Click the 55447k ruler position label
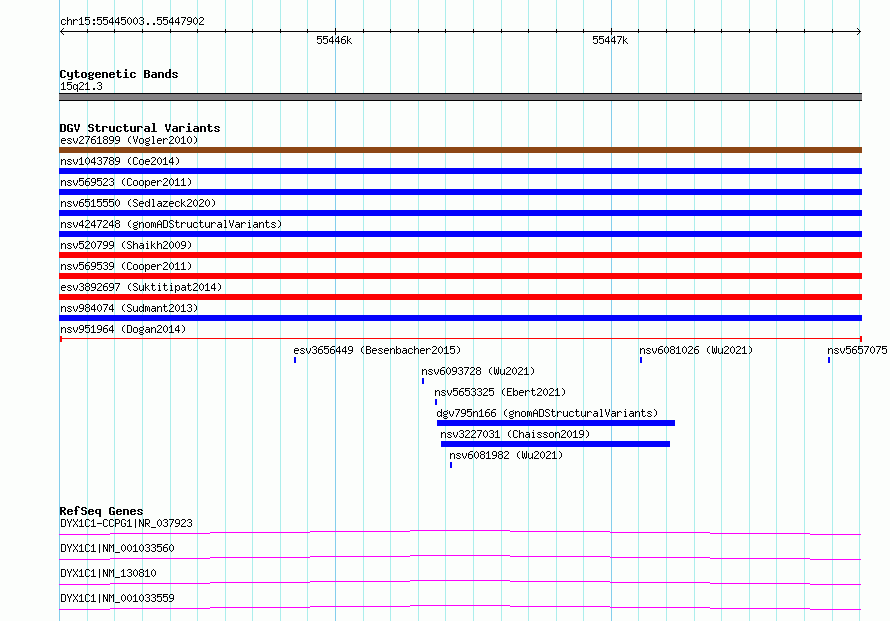 coord(610,40)
